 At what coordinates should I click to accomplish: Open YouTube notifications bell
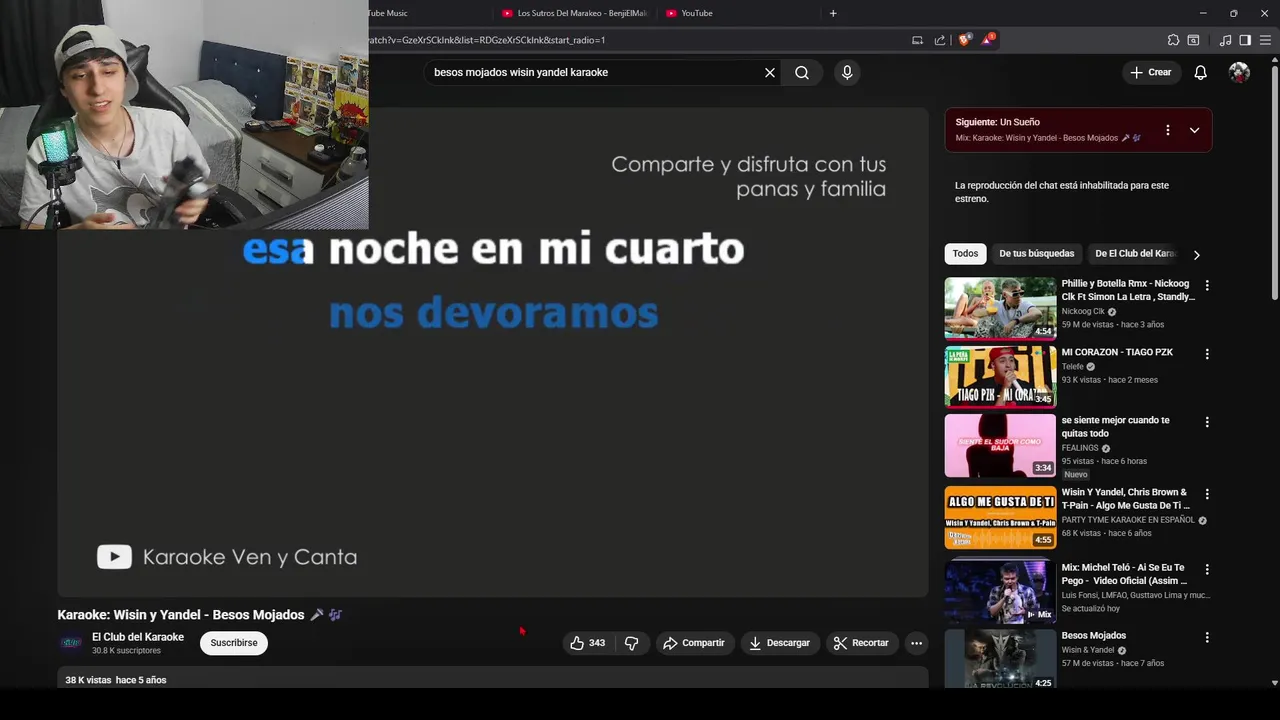1200,72
